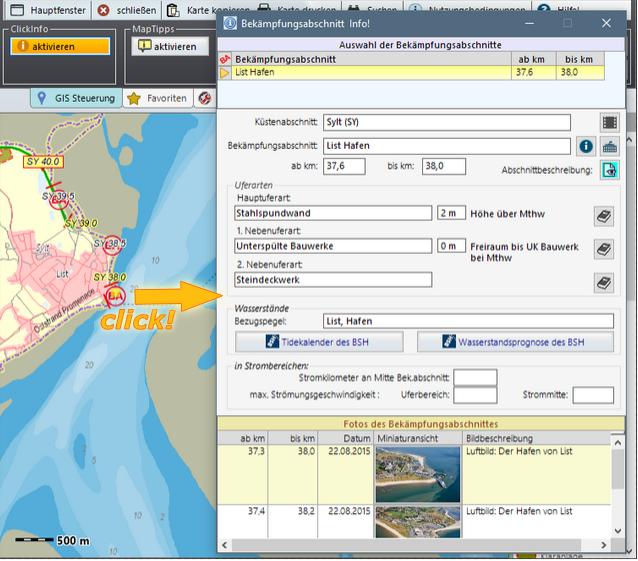Image resolution: width=638 pixels, height=561 pixels.
Task: Click horizontal scrollbar left arrow in photo table
Action: [225, 545]
